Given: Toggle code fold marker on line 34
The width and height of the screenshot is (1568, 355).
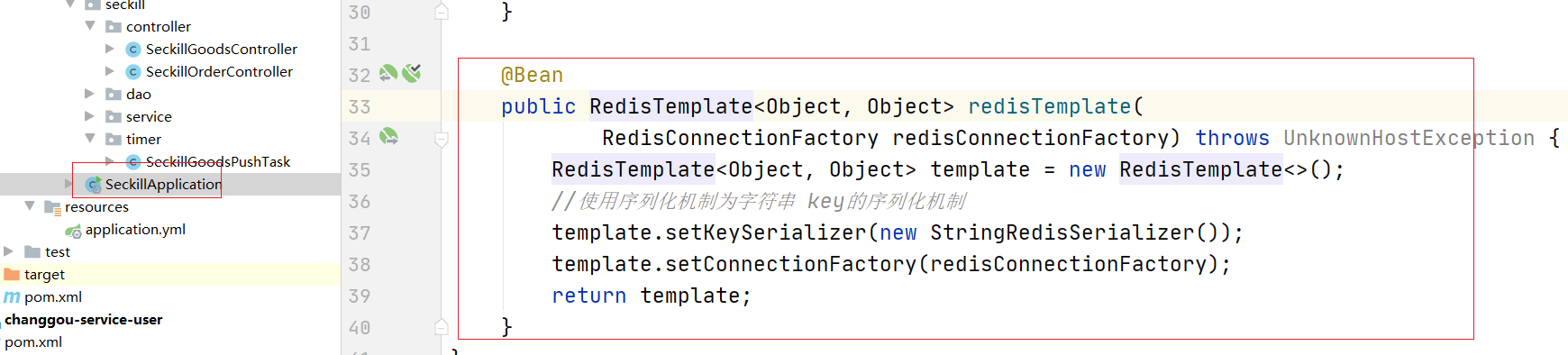Looking at the screenshot, I should 442,139.
